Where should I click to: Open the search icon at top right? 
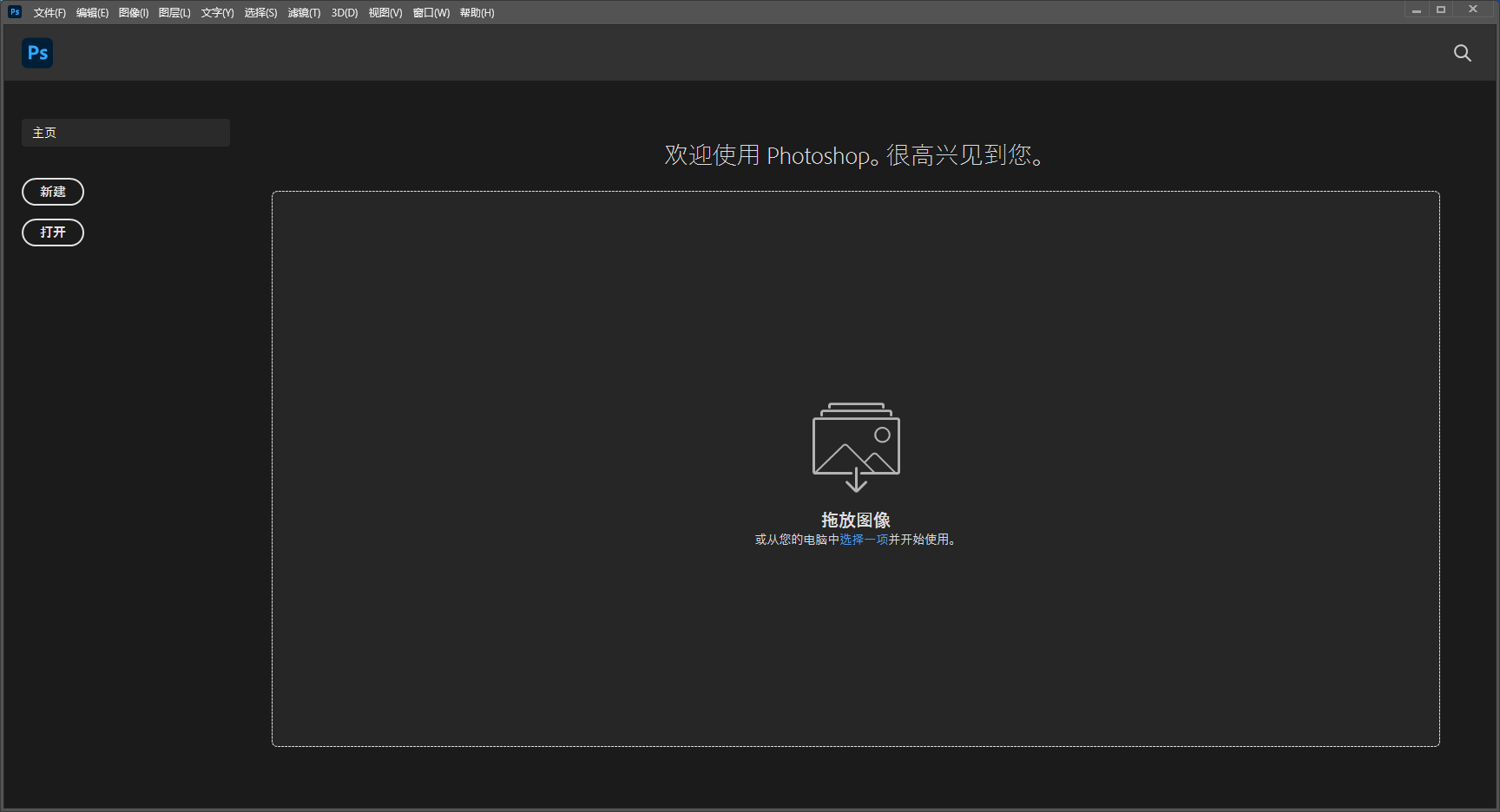coord(1463,53)
